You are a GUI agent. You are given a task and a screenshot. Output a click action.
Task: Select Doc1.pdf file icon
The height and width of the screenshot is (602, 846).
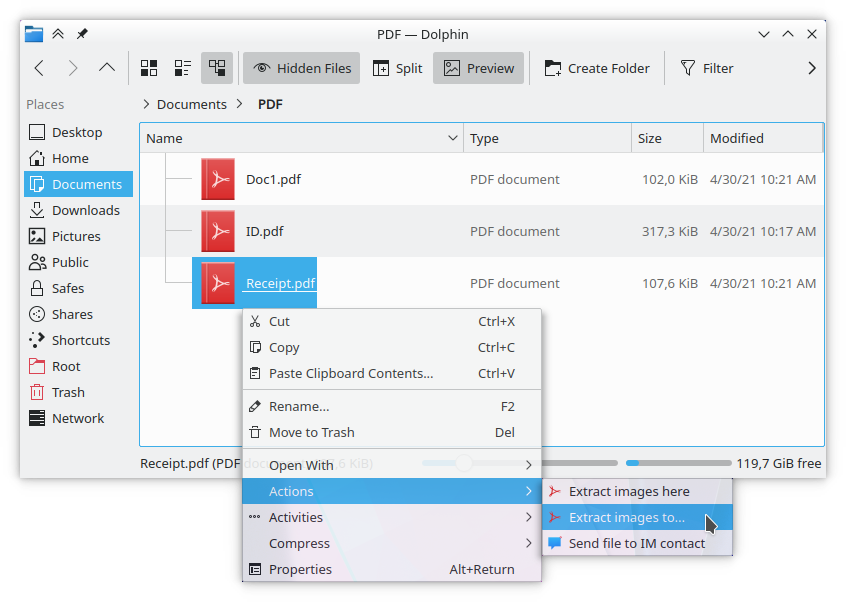218,179
